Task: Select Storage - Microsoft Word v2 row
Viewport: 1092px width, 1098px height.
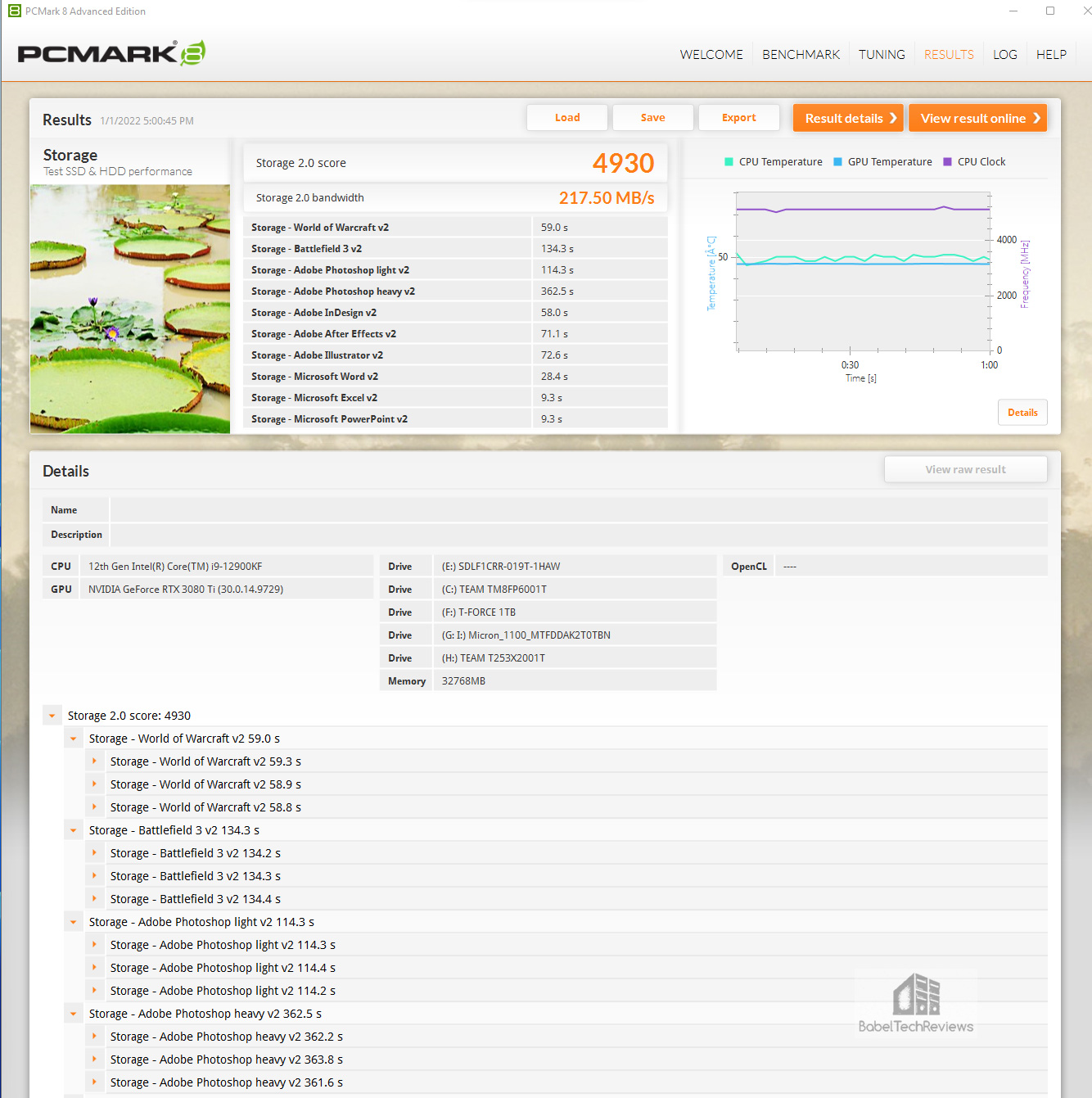Action: tap(455, 377)
